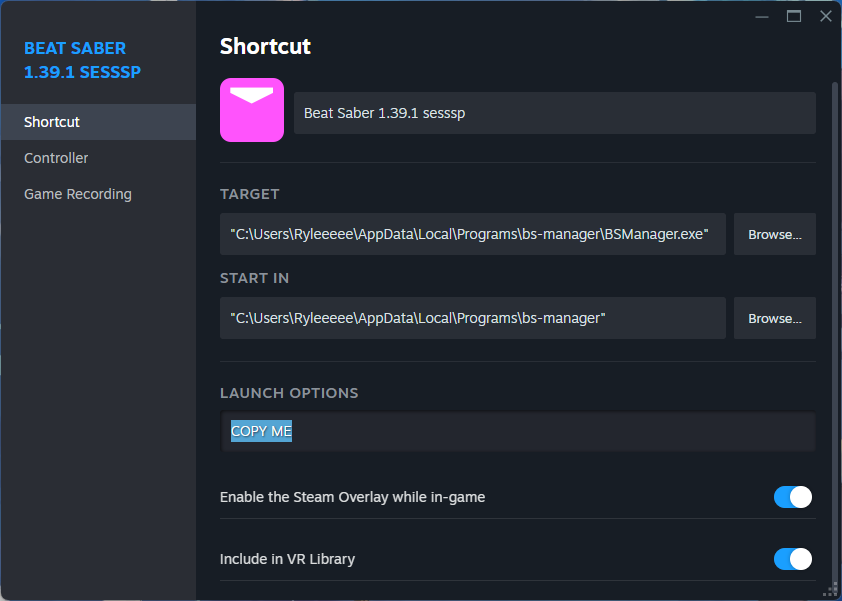Click the Launch Options text field

tap(518, 431)
